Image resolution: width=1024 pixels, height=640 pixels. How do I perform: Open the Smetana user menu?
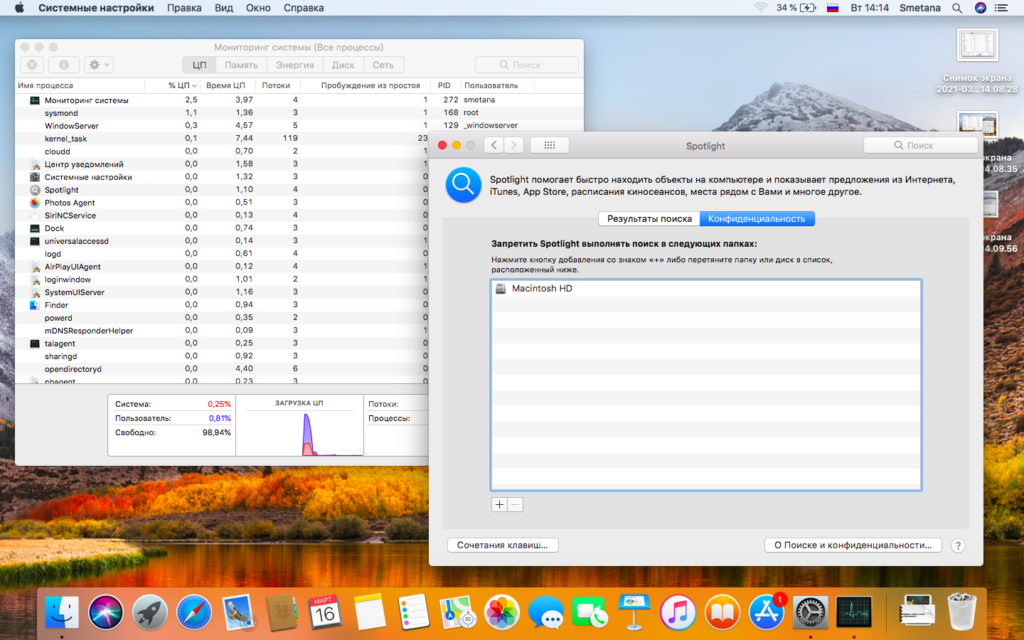coord(920,8)
